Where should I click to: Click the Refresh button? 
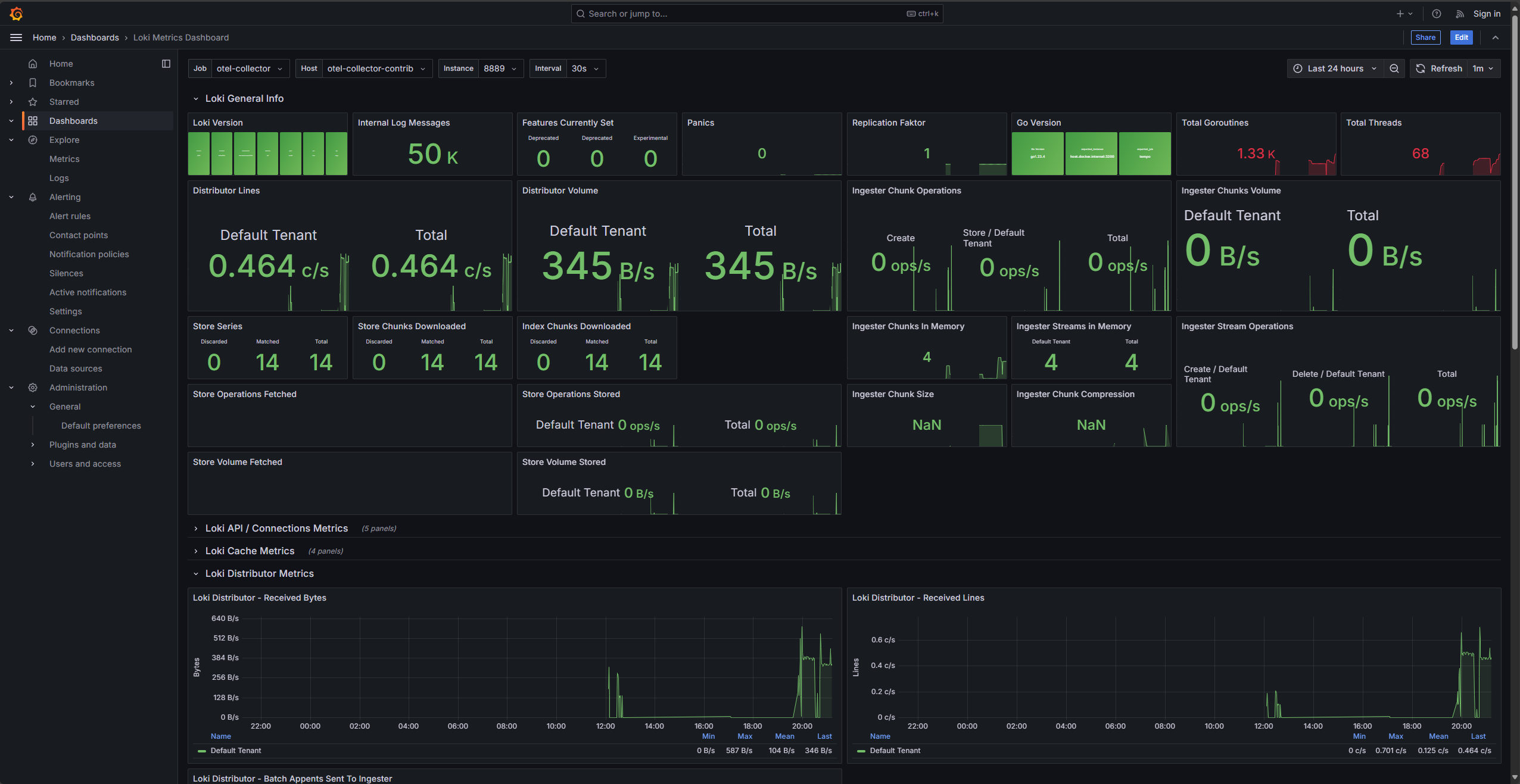(x=1439, y=68)
